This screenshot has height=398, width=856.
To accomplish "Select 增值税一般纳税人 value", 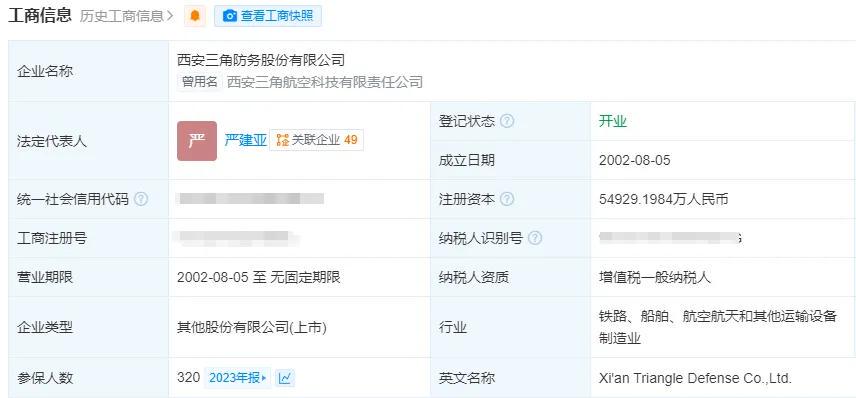I will point(655,277).
